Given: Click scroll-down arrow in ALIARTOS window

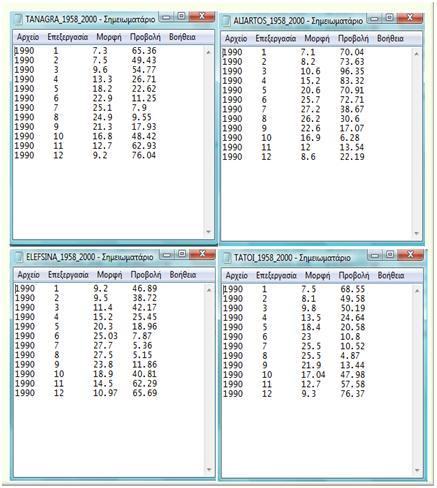Looking at the screenshot, I should [x=416, y=233].
